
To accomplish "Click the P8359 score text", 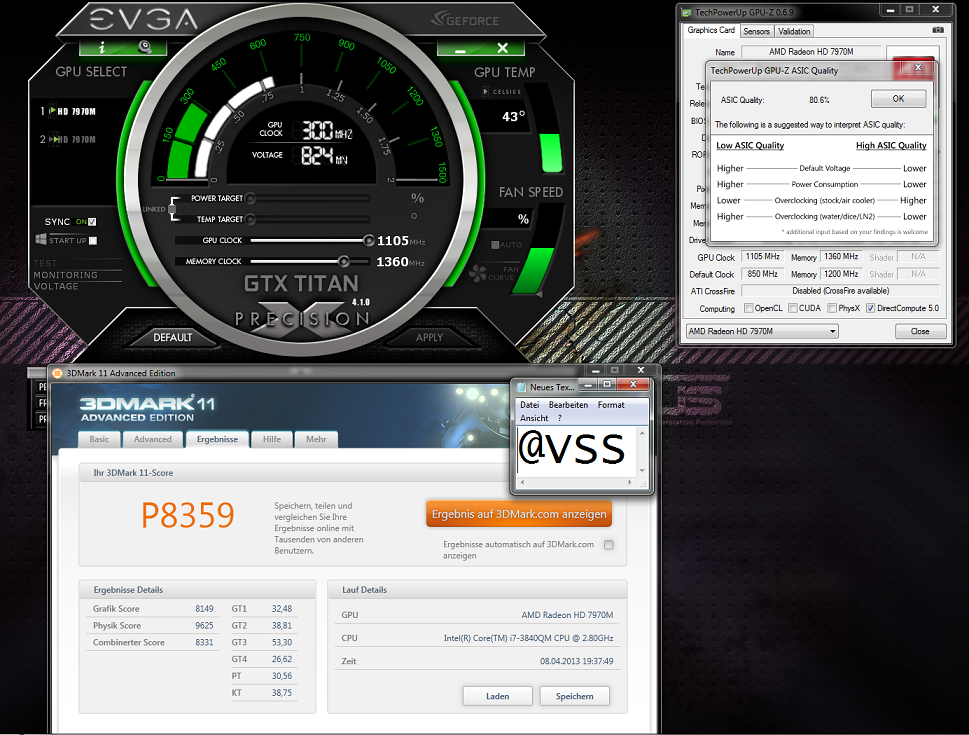I will pyautogui.click(x=188, y=515).
